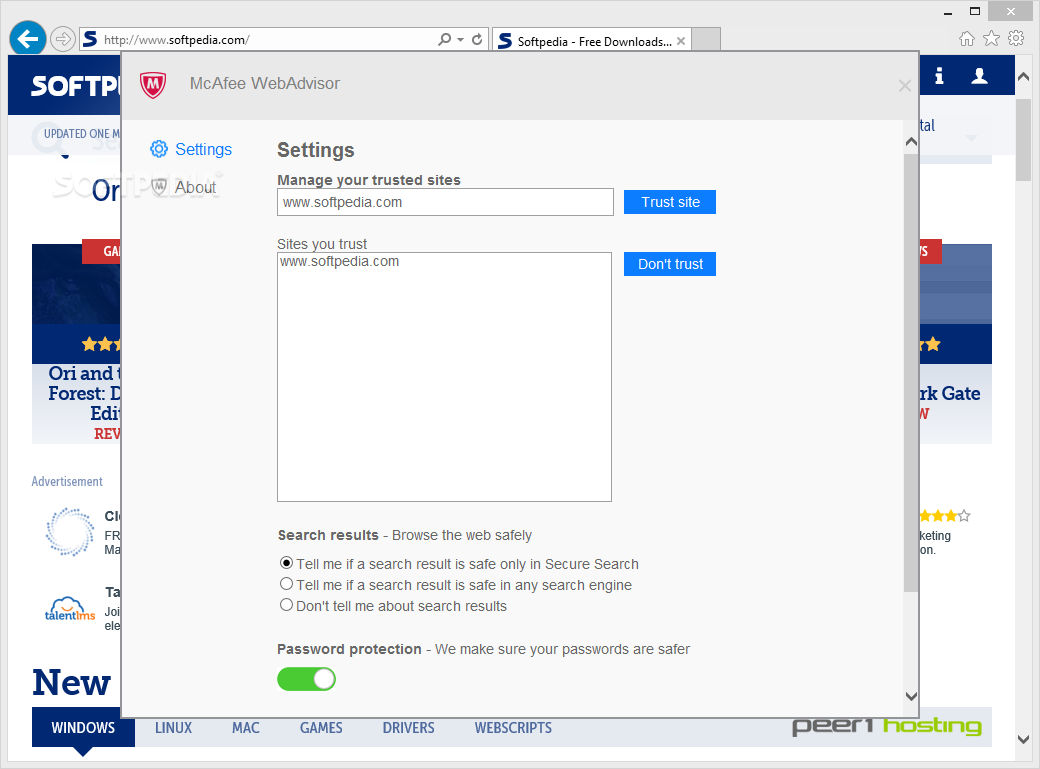
Task: Select the Softpedia - Free Downloads tab
Action: pyautogui.click(x=592, y=41)
